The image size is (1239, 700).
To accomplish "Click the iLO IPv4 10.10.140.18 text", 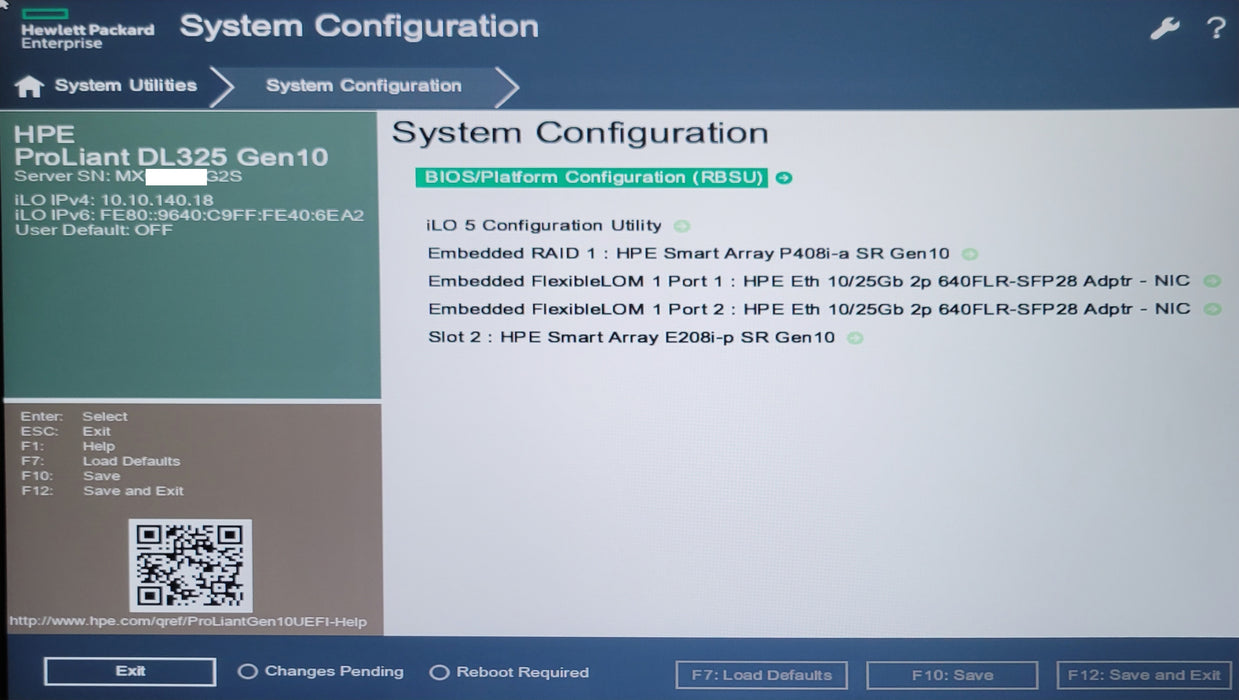I will (114, 201).
